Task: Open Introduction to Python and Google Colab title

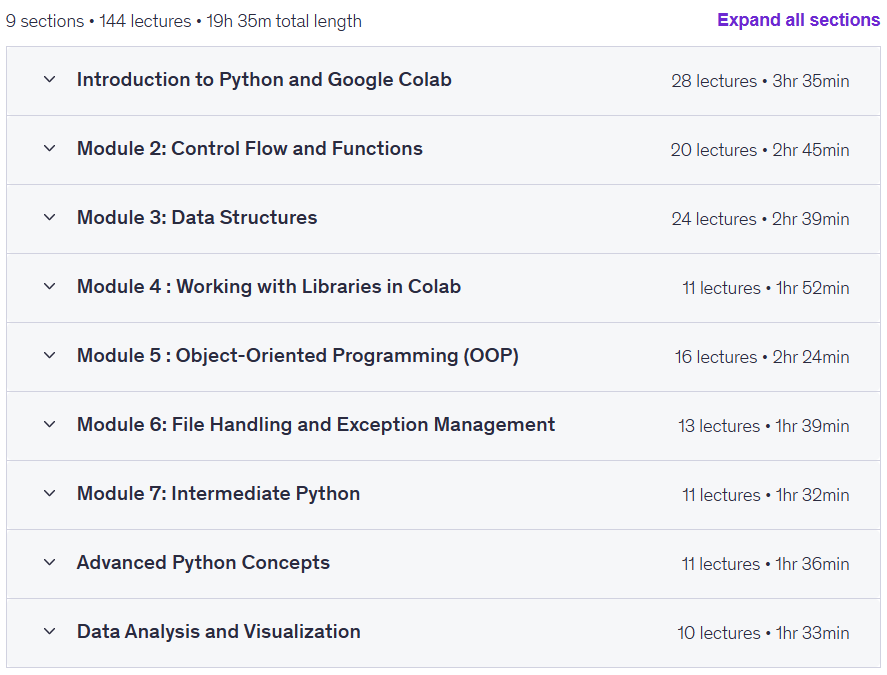Action: 264,80
